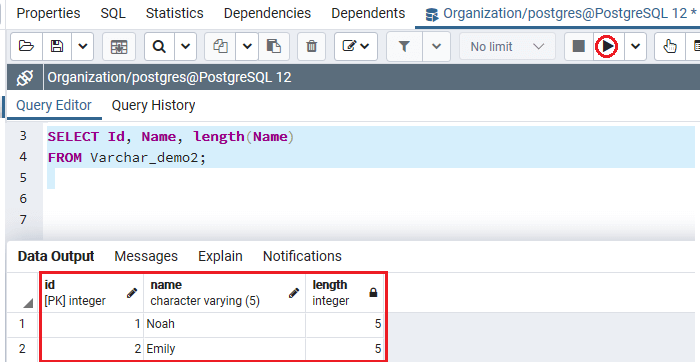The image size is (700, 362).
Task: Open the Dependencies tab
Action: 267,13
